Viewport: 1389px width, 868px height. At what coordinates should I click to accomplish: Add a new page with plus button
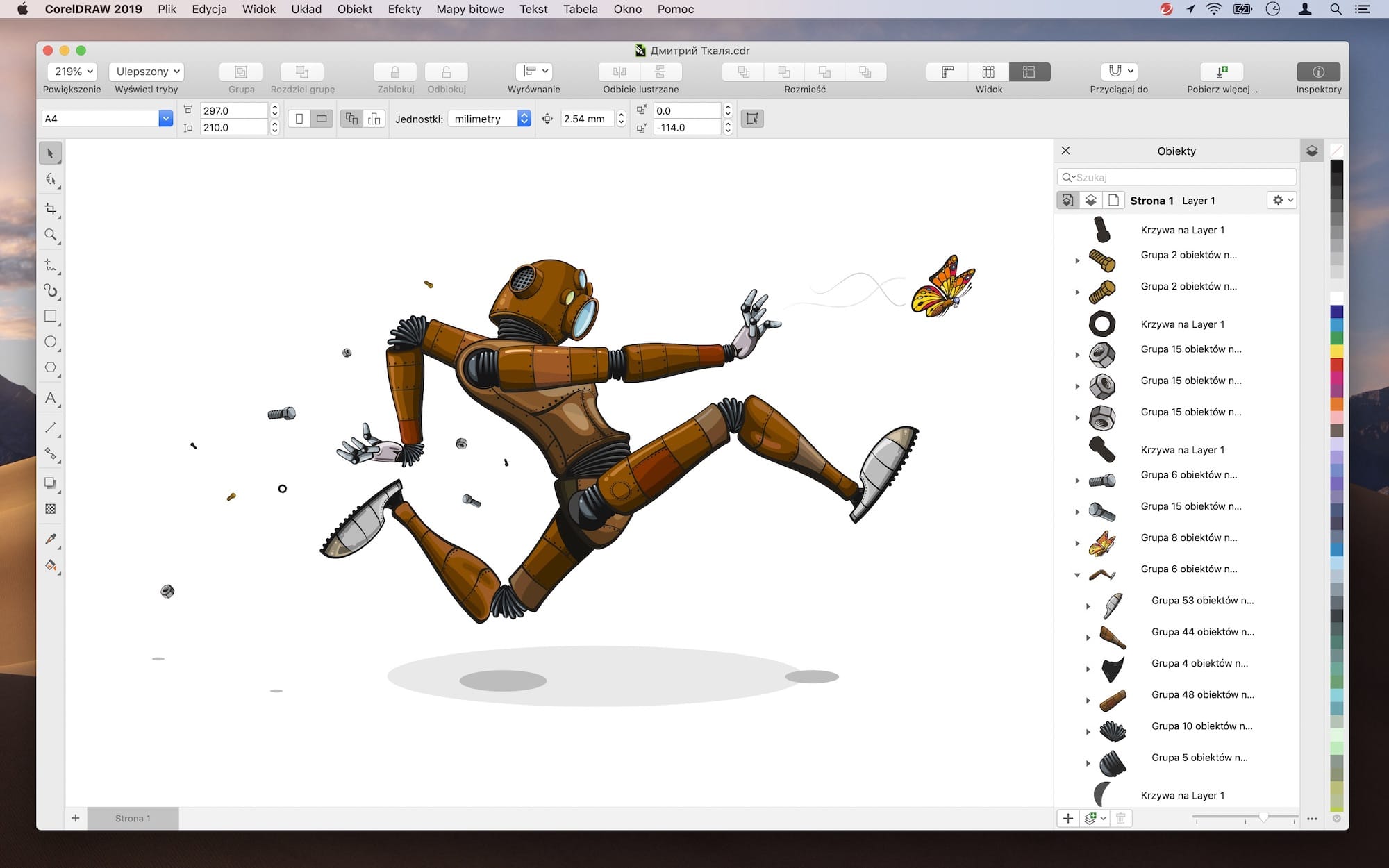[76, 818]
